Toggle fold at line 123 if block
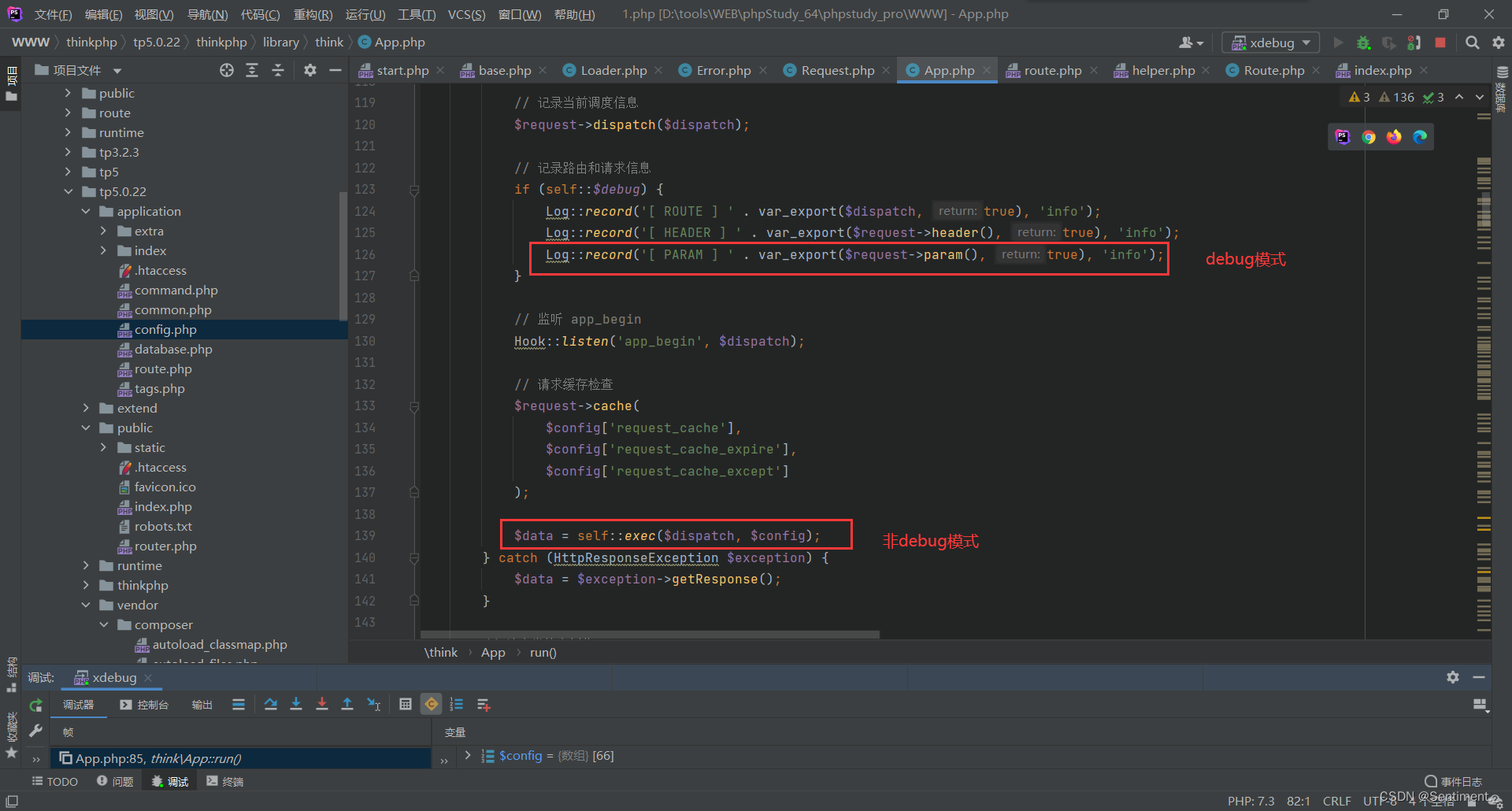1512x811 pixels. tap(414, 190)
